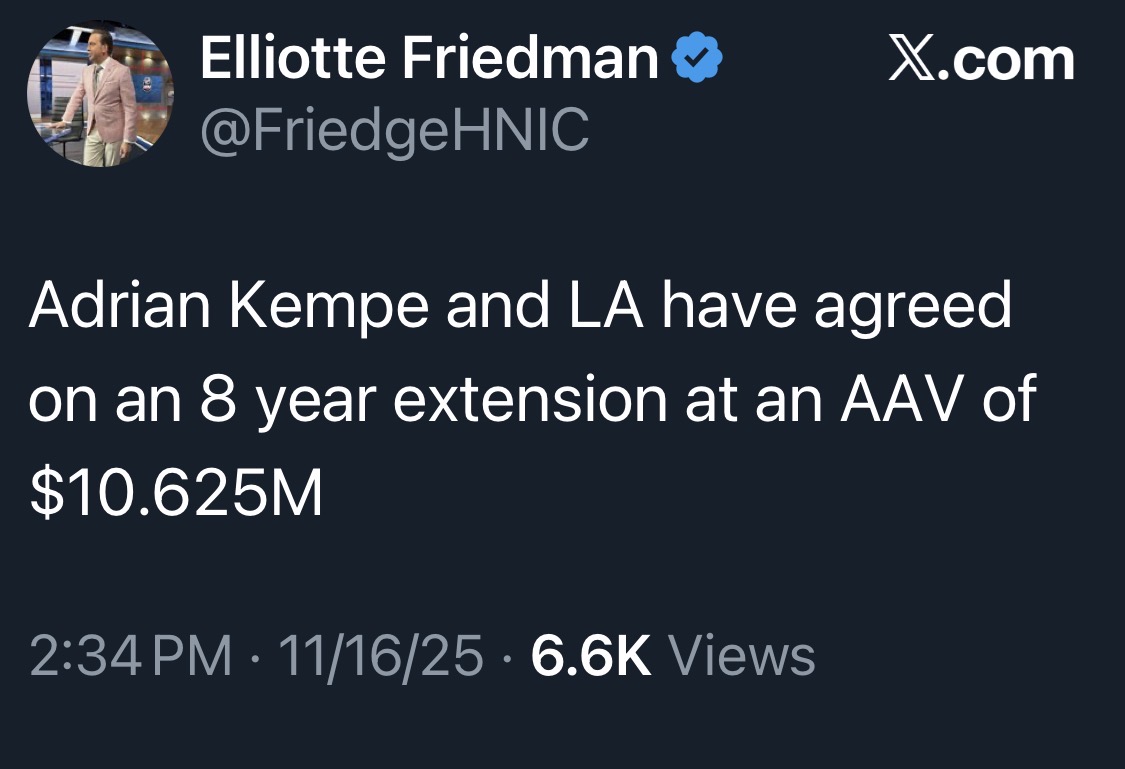Click the blue verified checkmark badge
Image resolution: width=1125 pixels, height=769 pixels.
tap(695, 60)
